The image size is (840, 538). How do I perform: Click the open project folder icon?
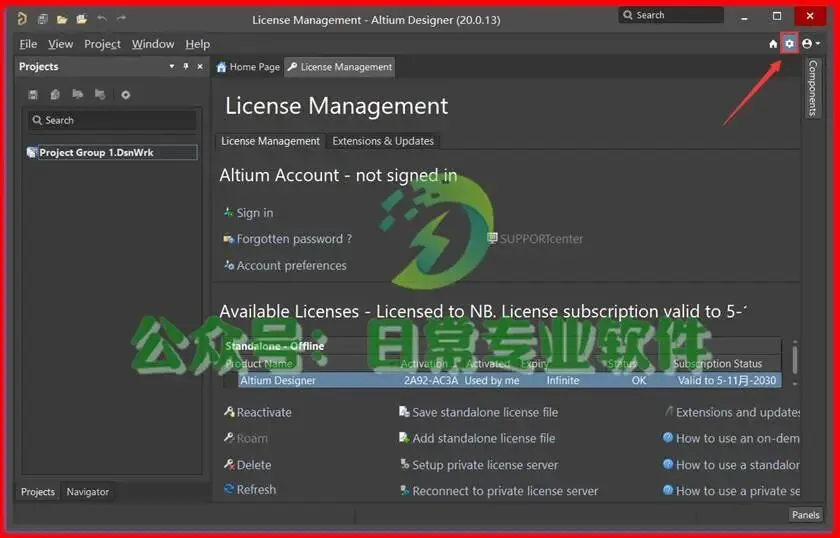click(81, 19)
